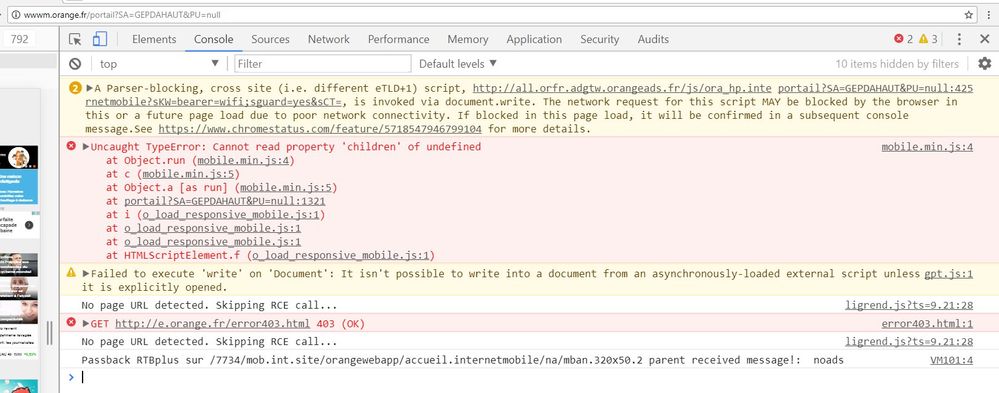Select the inspect element tool
Viewport: 999px width, 393px height.
pyautogui.click(x=75, y=39)
